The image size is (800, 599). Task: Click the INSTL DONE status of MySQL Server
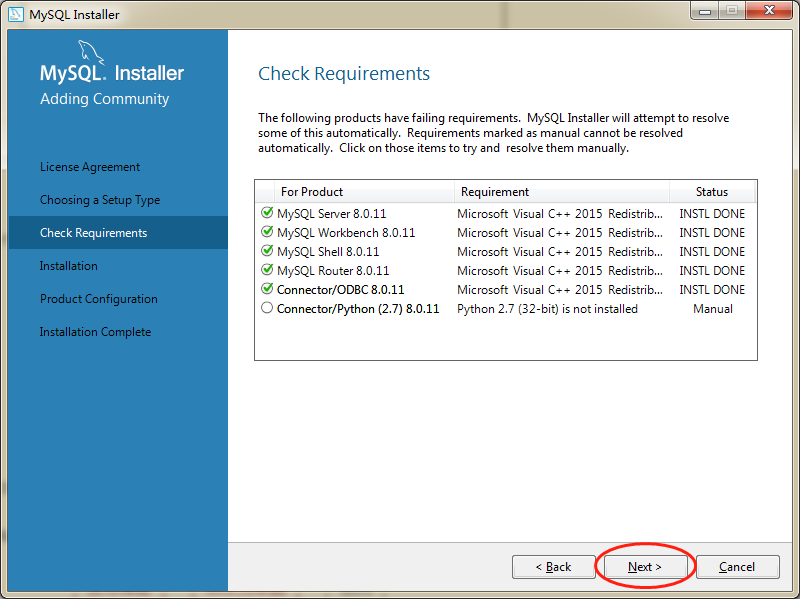tap(712, 213)
